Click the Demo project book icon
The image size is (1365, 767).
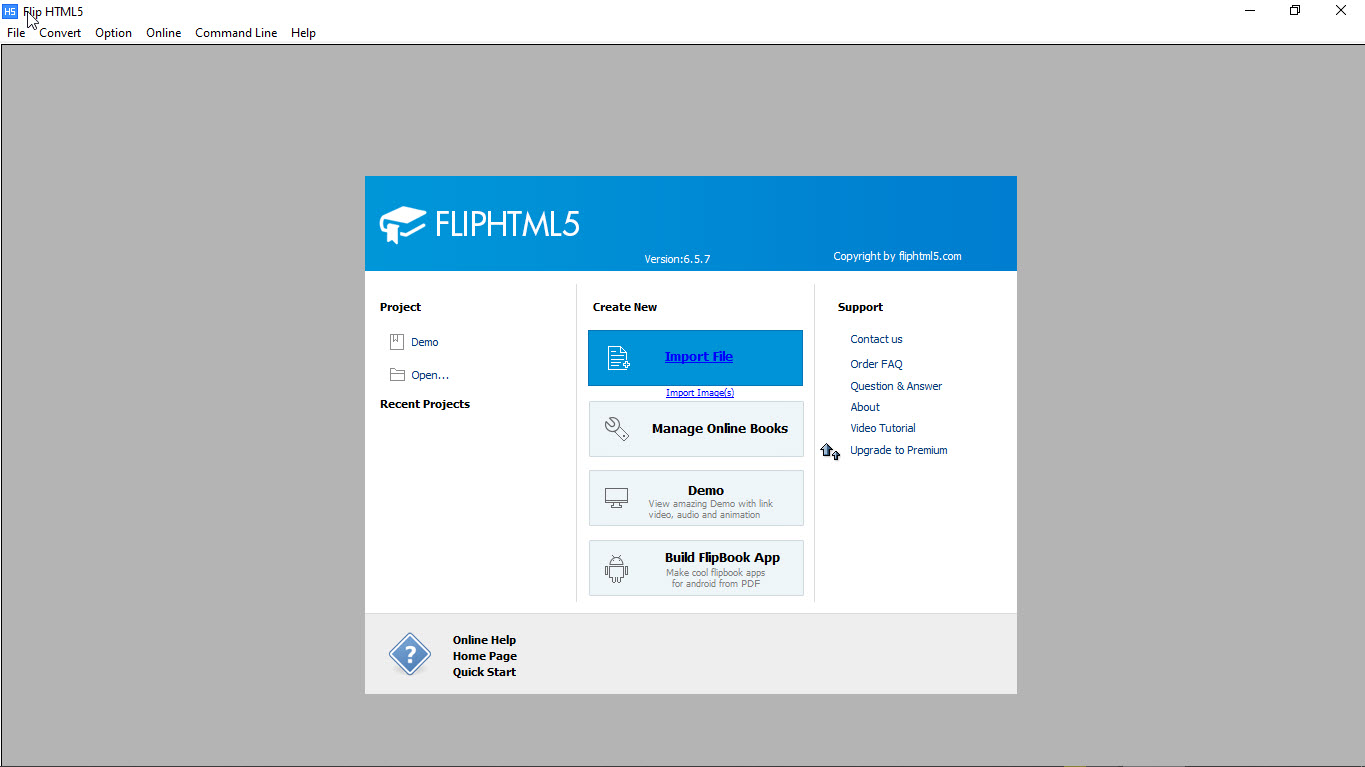[x=397, y=342]
